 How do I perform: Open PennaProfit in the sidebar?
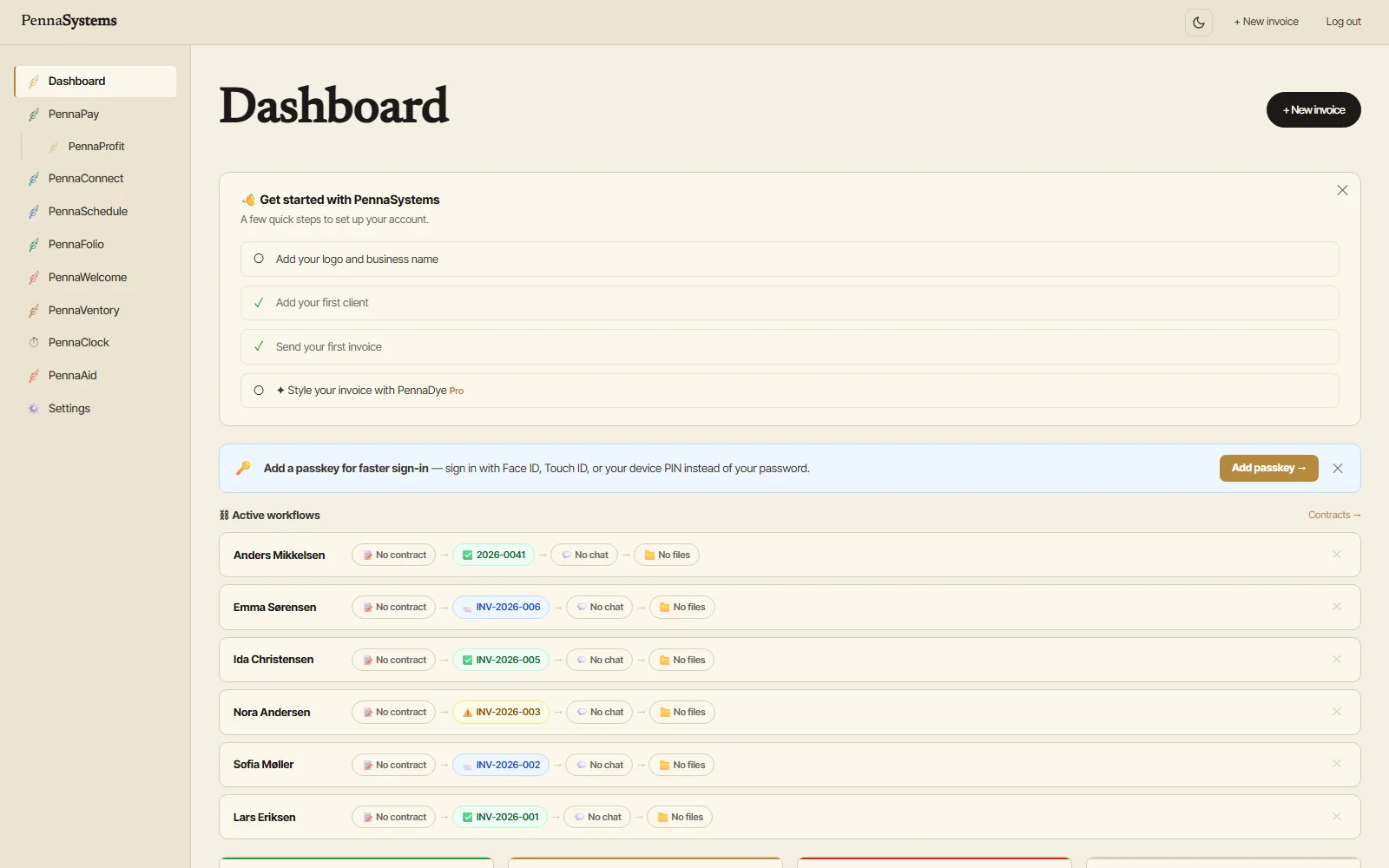click(x=101, y=147)
